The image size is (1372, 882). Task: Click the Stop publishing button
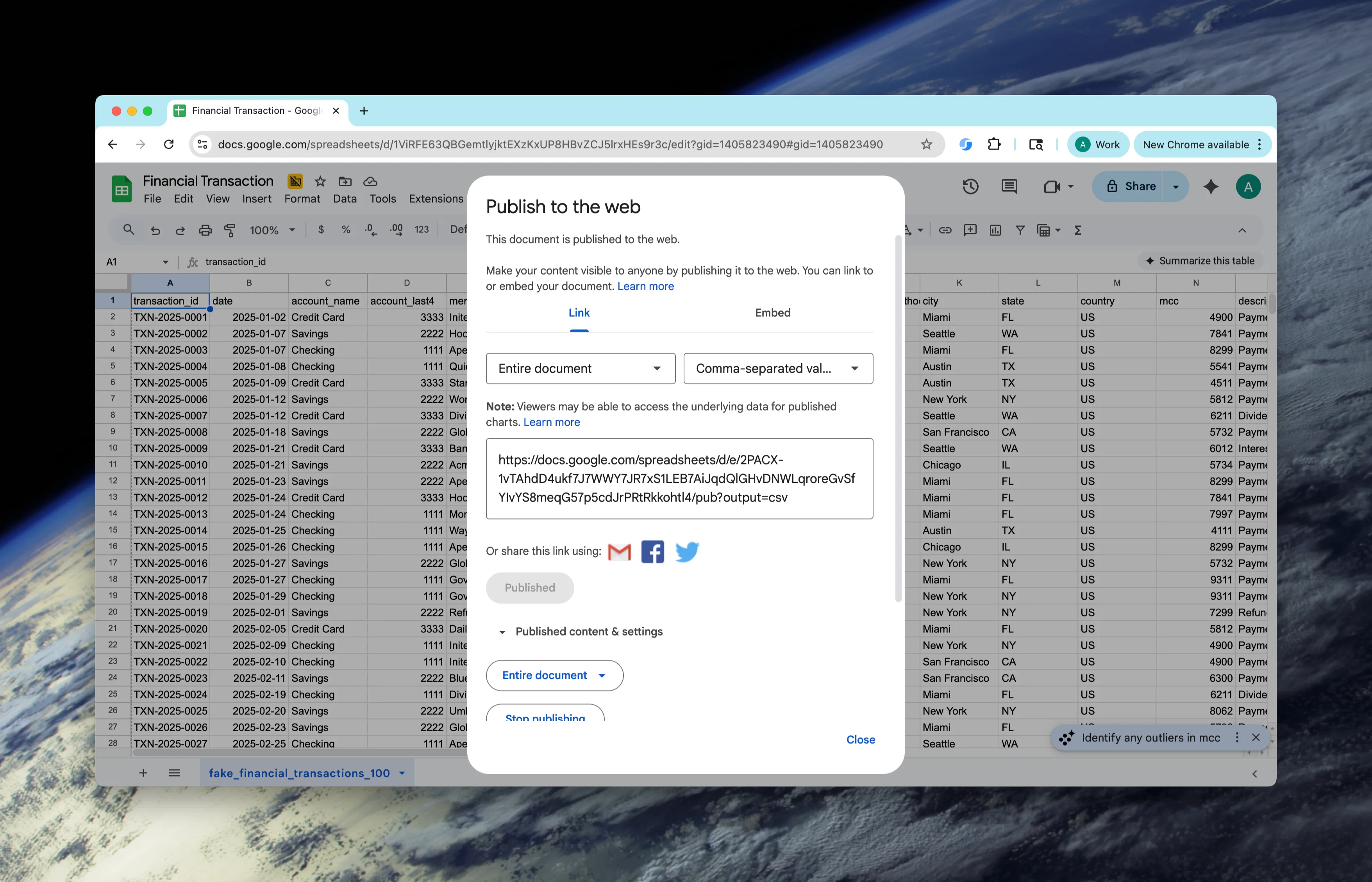pyautogui.click(x=545, y=715)
